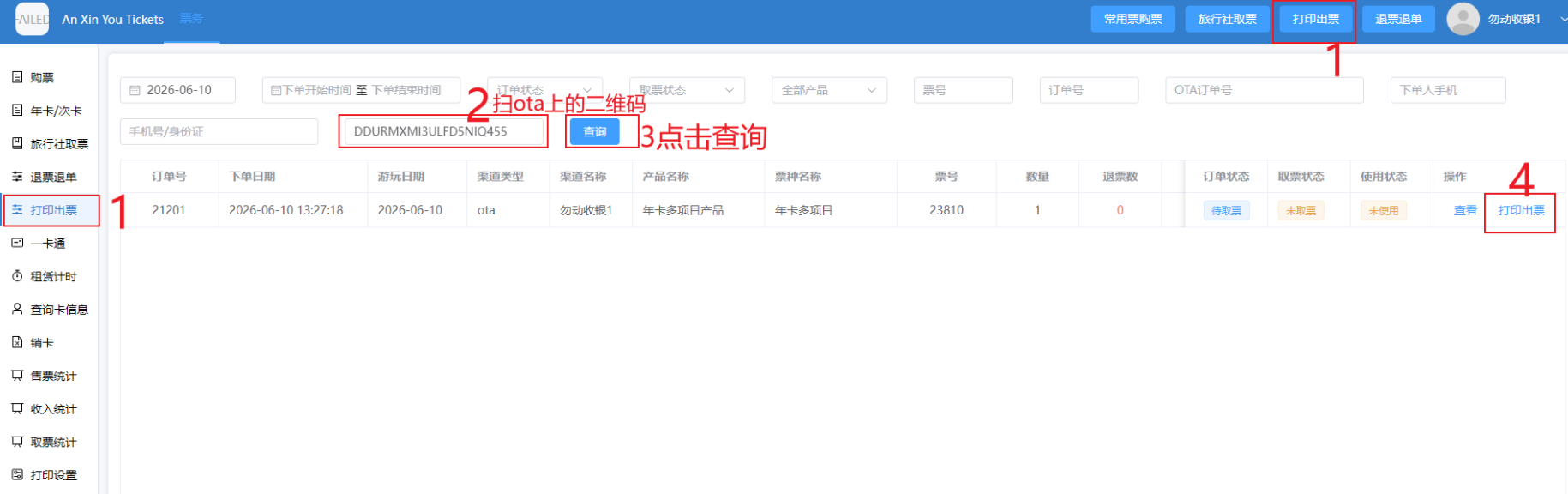Expand the 全部产品 dropdown
The height and width of the screenshot is (494, 1568).
829,90
